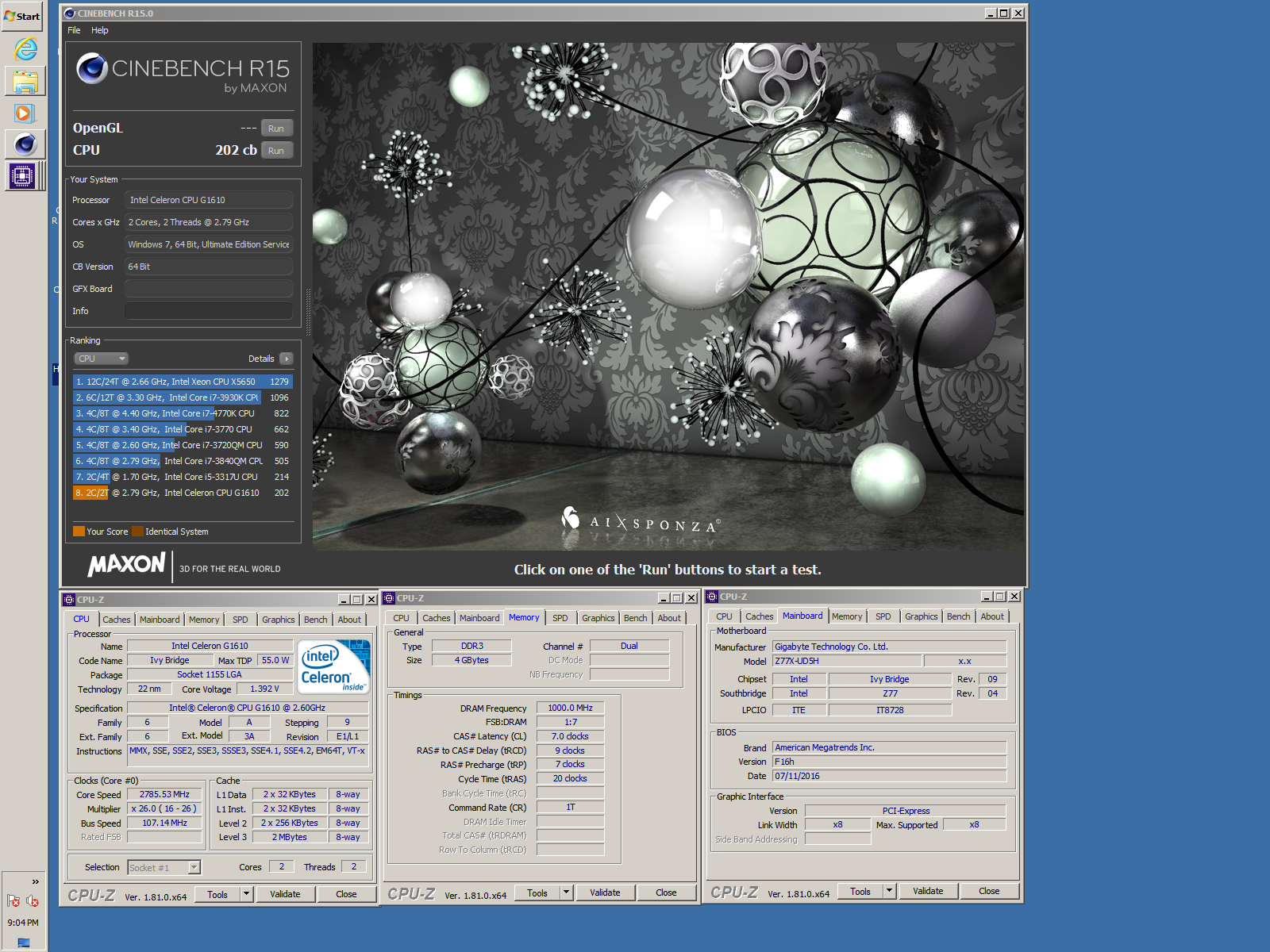The height and width of the screenshot is (952, 1270).
Task: Open Socket #1 selection dropdown
Action: 164,867
